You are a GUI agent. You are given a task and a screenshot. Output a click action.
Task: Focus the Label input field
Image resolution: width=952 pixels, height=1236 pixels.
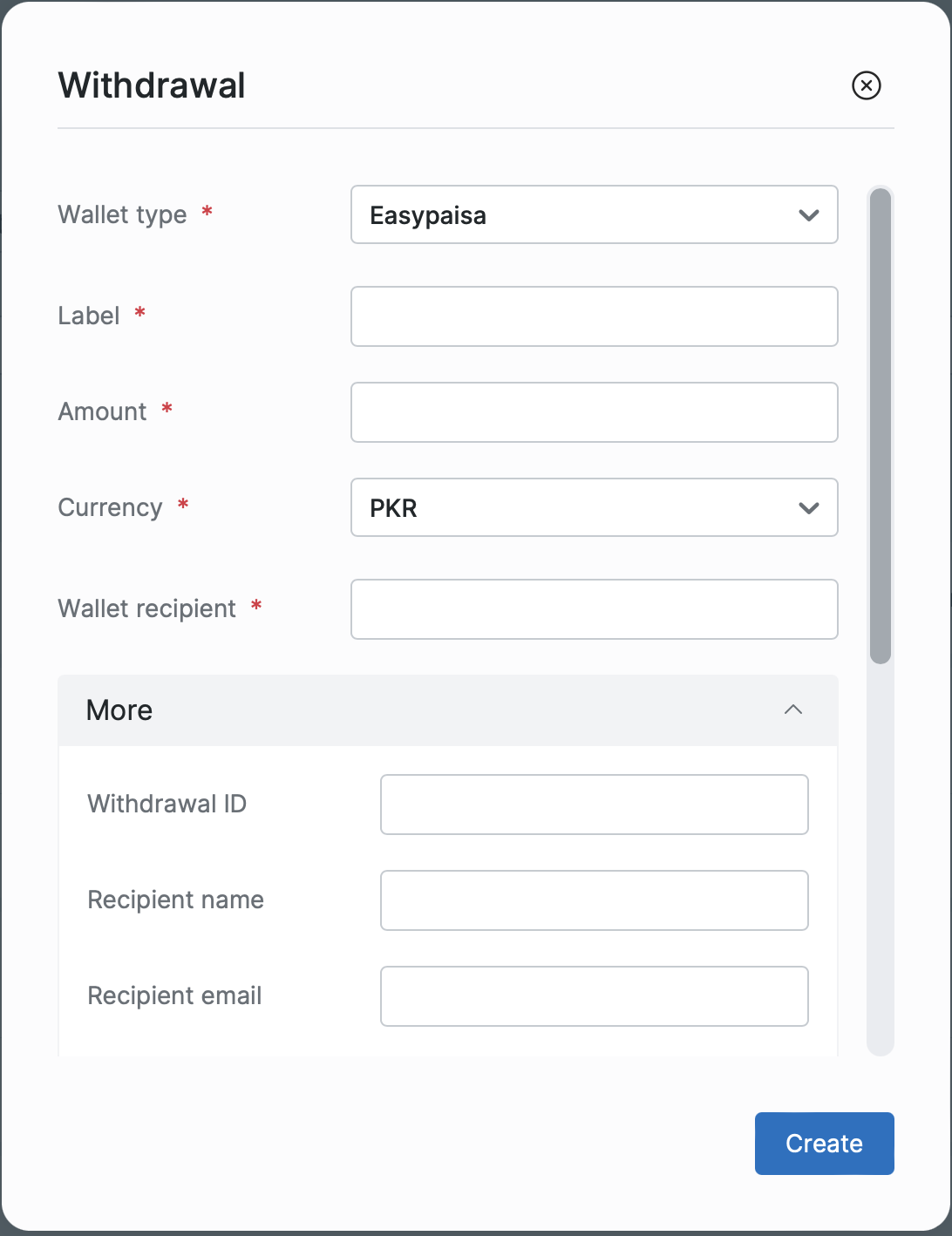tap(594, 316)
